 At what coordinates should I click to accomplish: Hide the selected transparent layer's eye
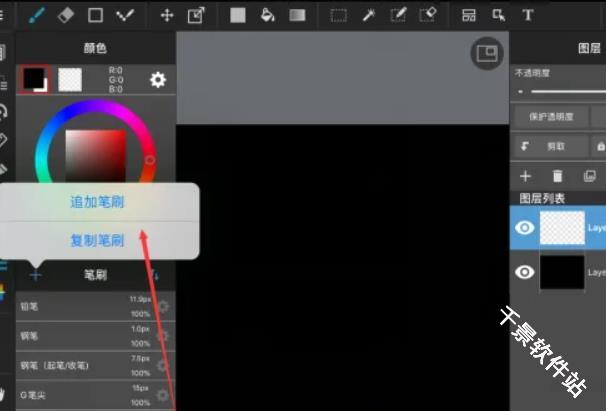[x=524, y=228]
